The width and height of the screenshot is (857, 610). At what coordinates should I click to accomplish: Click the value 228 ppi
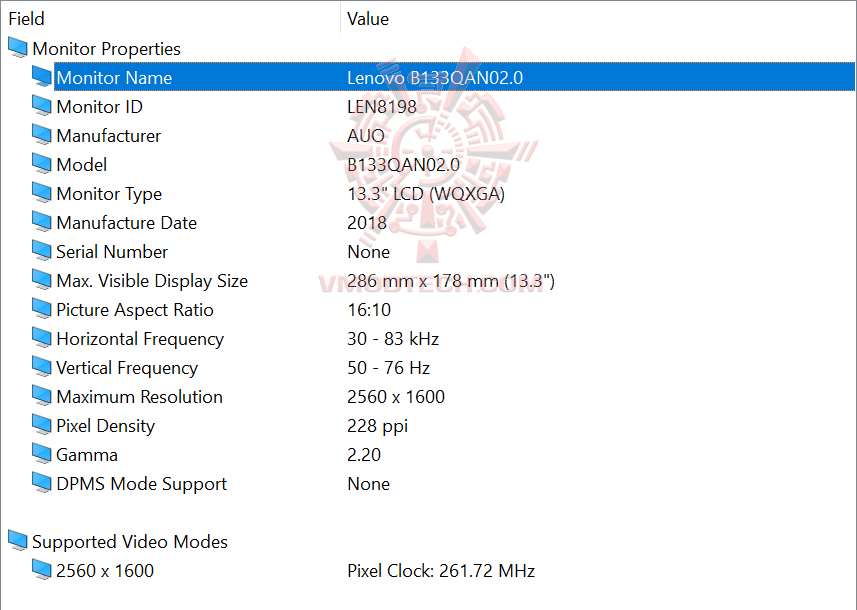(378, 426)
